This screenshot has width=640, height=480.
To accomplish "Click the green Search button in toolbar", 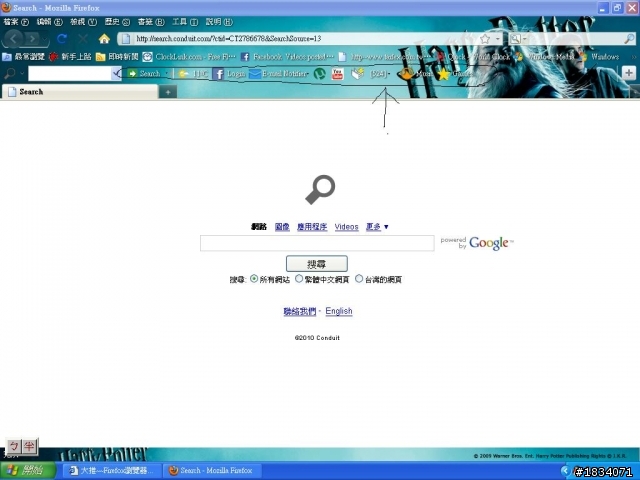I will click(144, 73).
